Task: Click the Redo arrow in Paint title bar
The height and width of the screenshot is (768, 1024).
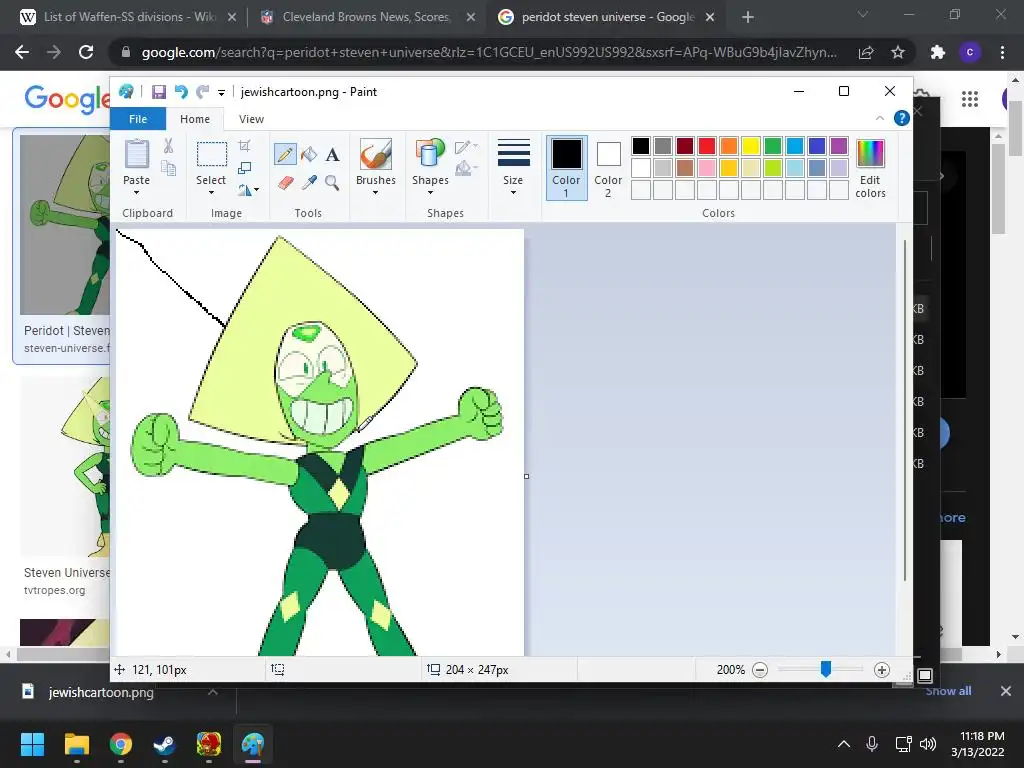Action: pyautogui.click(x=202, y=91)
